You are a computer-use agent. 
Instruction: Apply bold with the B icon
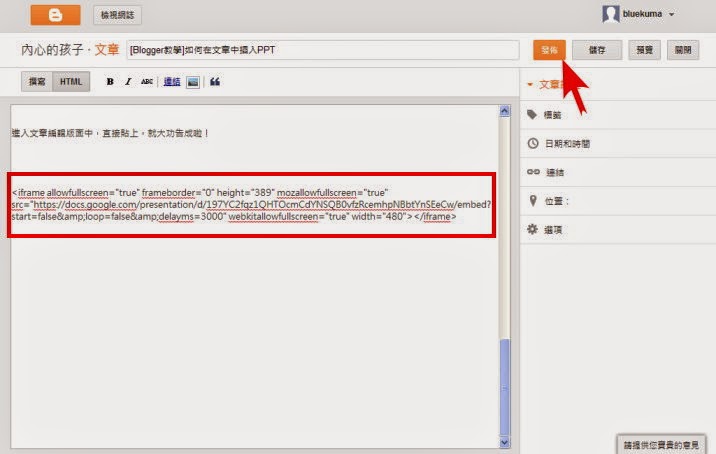click(x=110, y=82)
